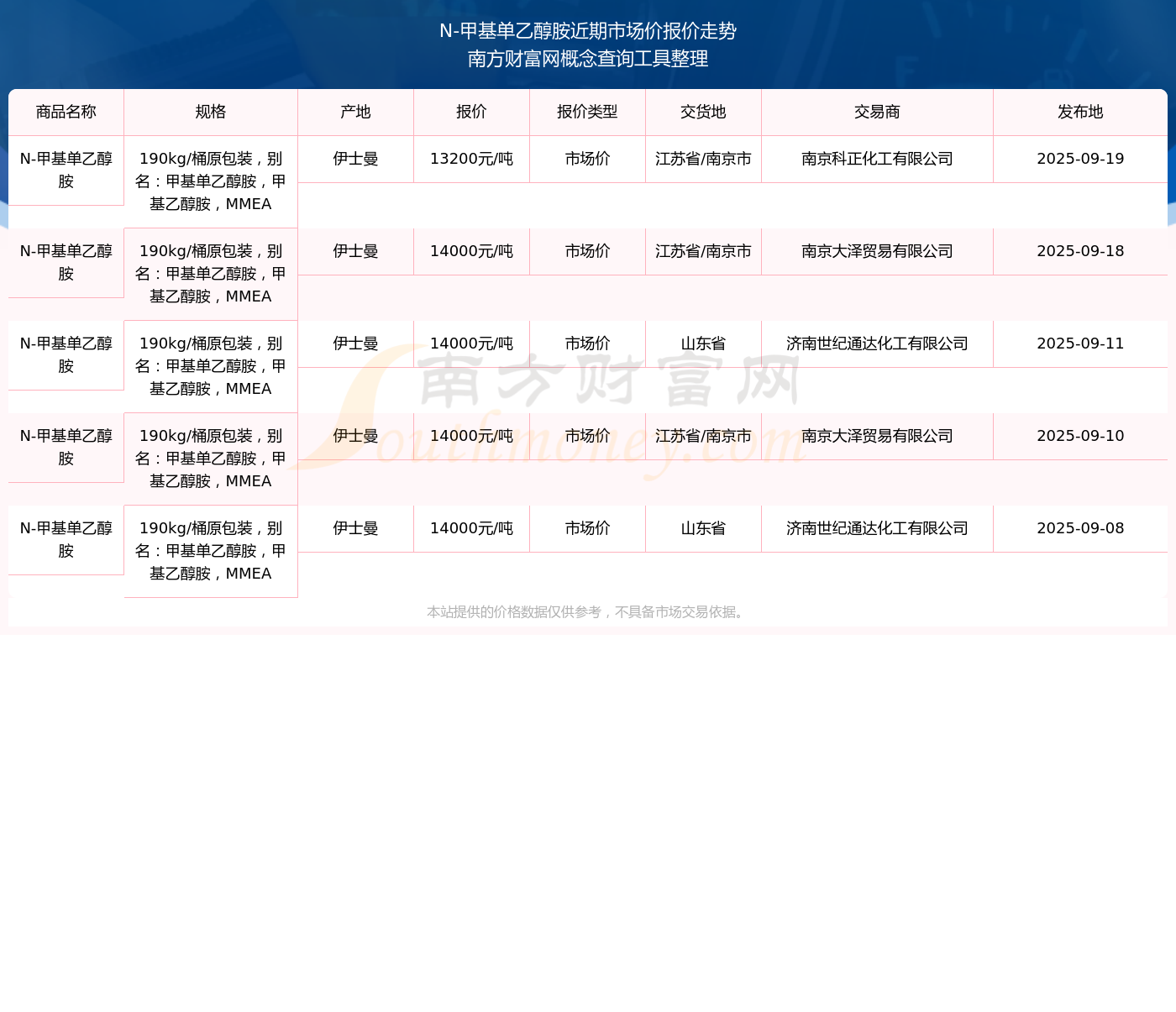Click the 190kg/桶原包装 spec in 2025-09-11 row
This screenshot has height=1012, width=1176.
[x=211, y=366]
